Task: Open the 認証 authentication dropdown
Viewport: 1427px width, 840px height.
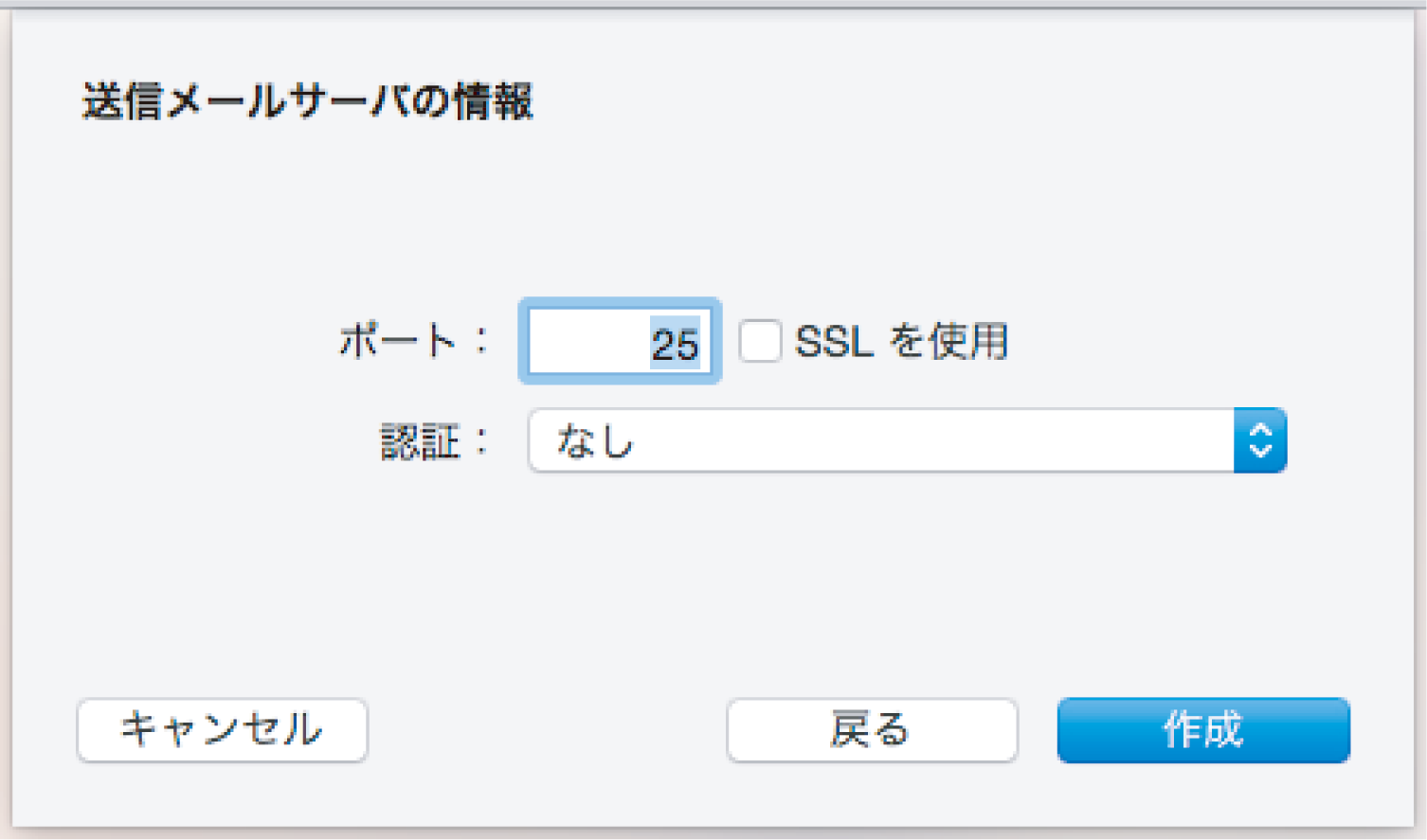Action: 907,440
